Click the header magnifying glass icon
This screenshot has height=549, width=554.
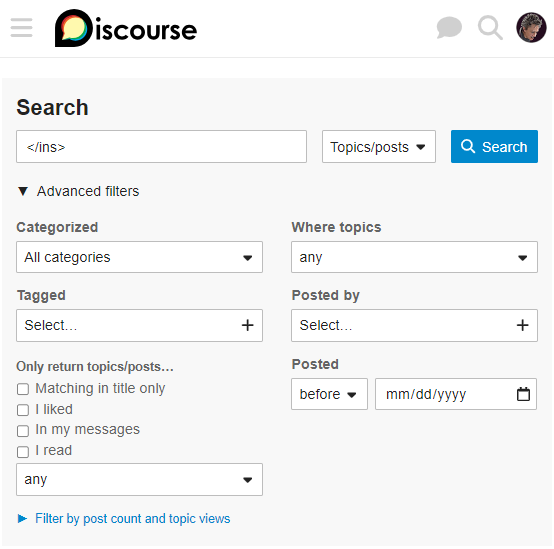point(490,28)
